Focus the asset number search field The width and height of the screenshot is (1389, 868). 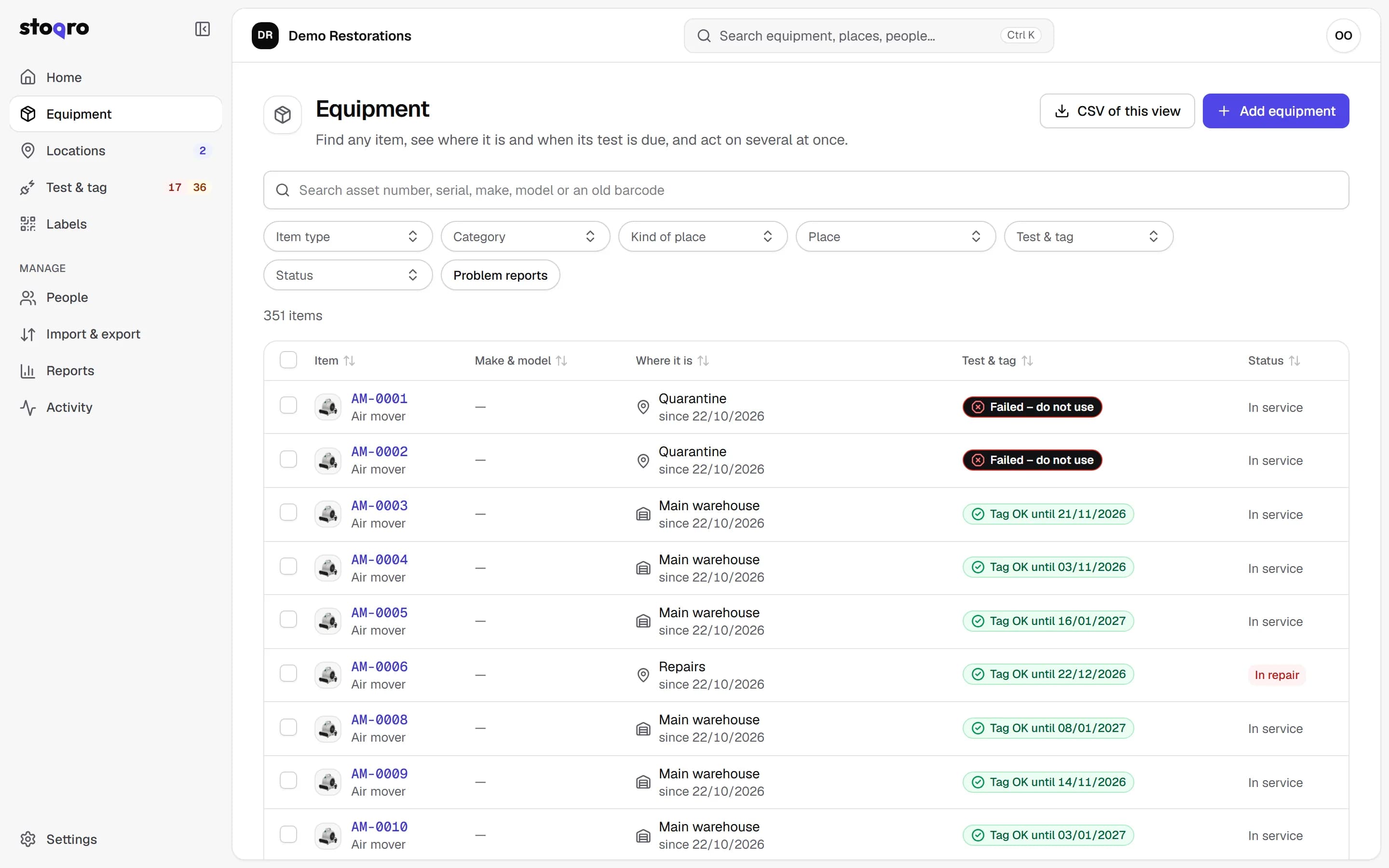click(806, 190)
